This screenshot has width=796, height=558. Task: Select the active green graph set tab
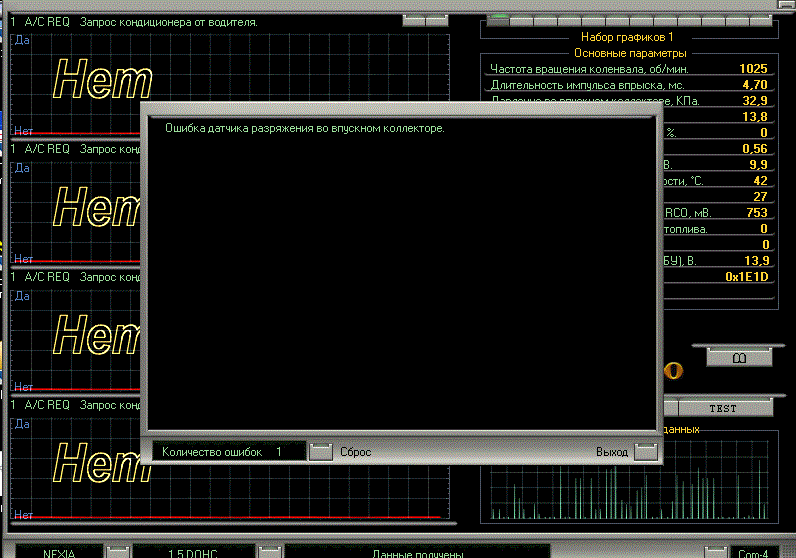[x=498, y=20]
